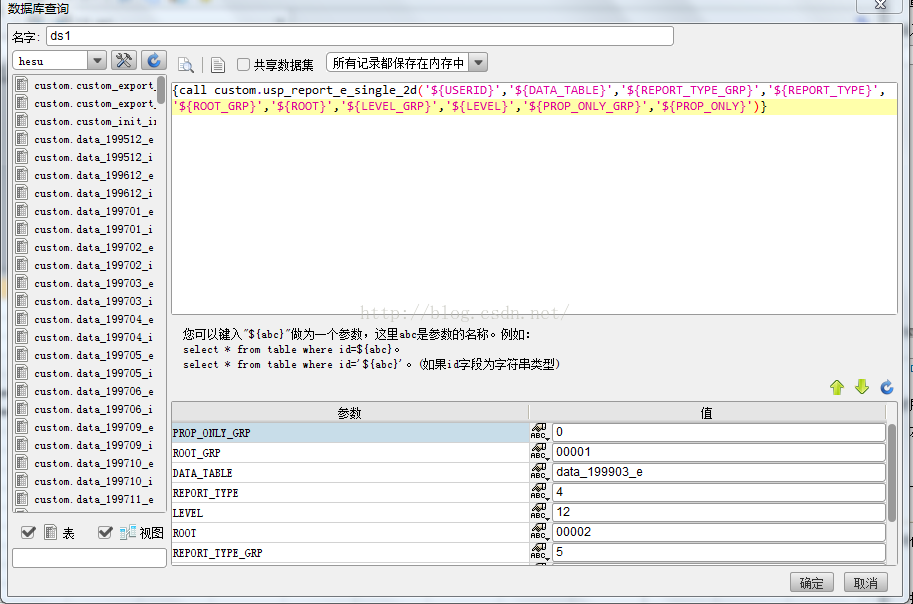Select table custom.data_199702_e
The height and width of the screenshot is (604, 913).
pos(94,247)
